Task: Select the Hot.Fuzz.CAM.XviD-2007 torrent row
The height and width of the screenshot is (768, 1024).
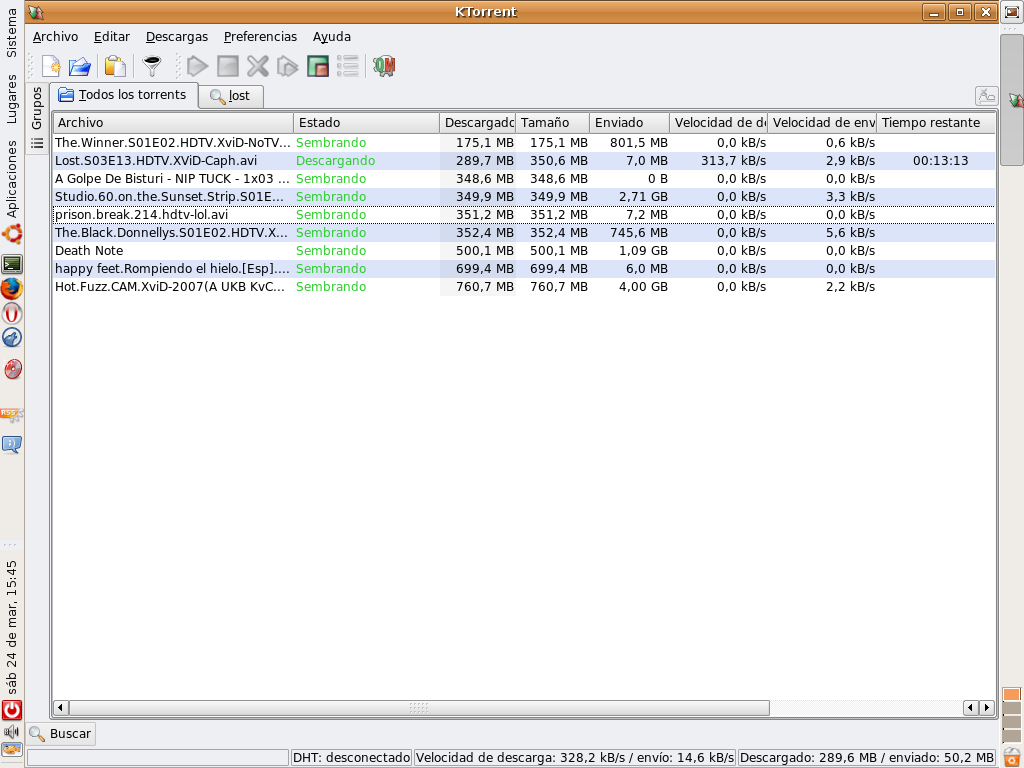Action: (524, 287)
